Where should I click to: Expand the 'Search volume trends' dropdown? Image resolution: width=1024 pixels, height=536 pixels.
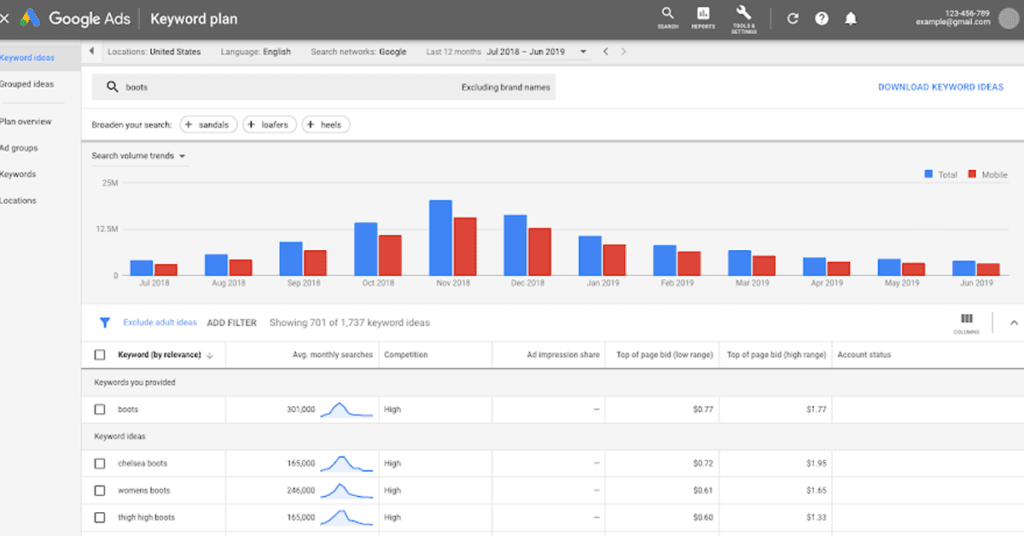tap(182, 156)
